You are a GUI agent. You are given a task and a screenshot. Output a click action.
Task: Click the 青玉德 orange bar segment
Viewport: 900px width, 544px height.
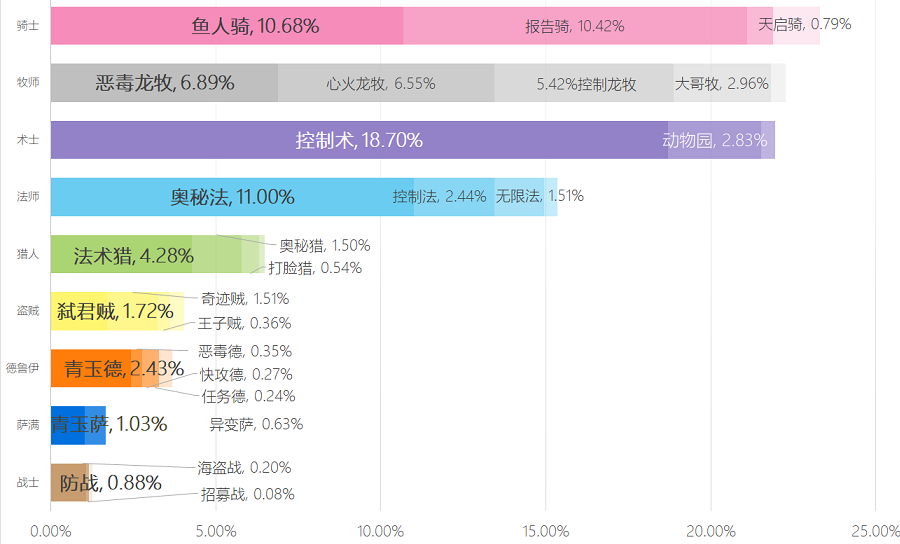pos(90,368)
